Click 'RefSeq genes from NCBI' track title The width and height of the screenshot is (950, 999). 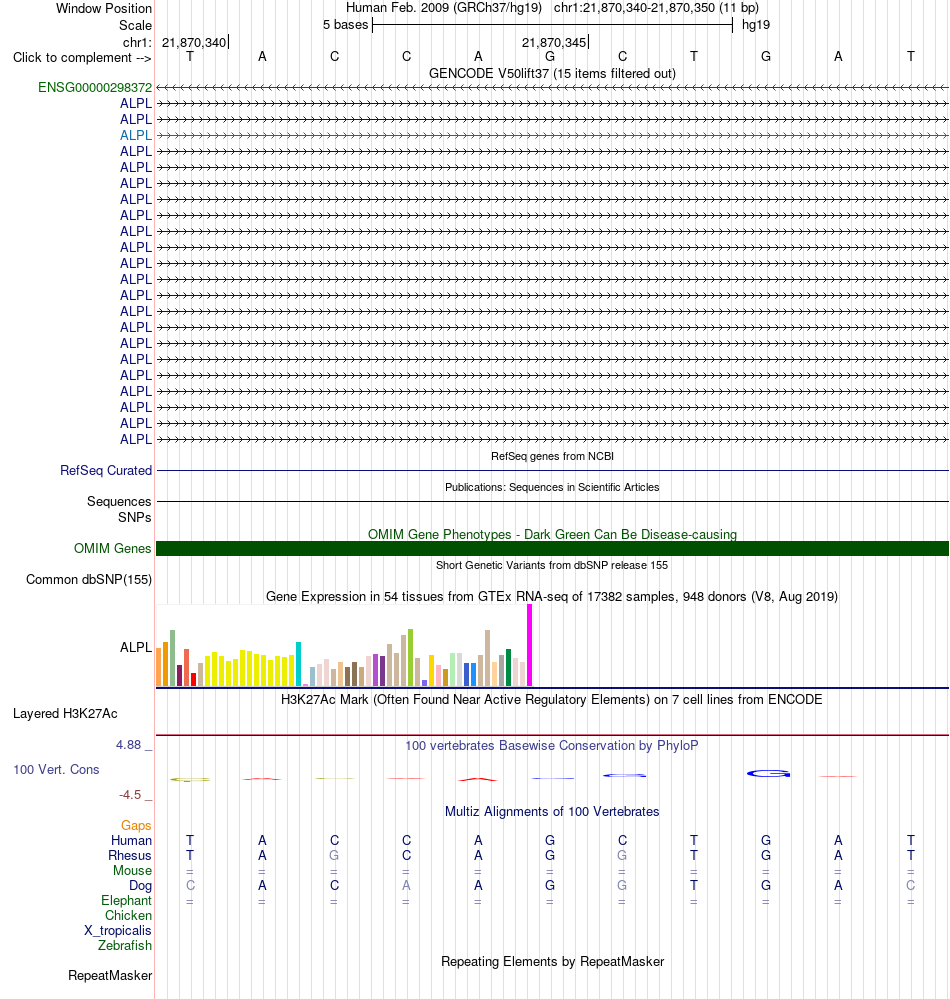click(x=552, y=456)
